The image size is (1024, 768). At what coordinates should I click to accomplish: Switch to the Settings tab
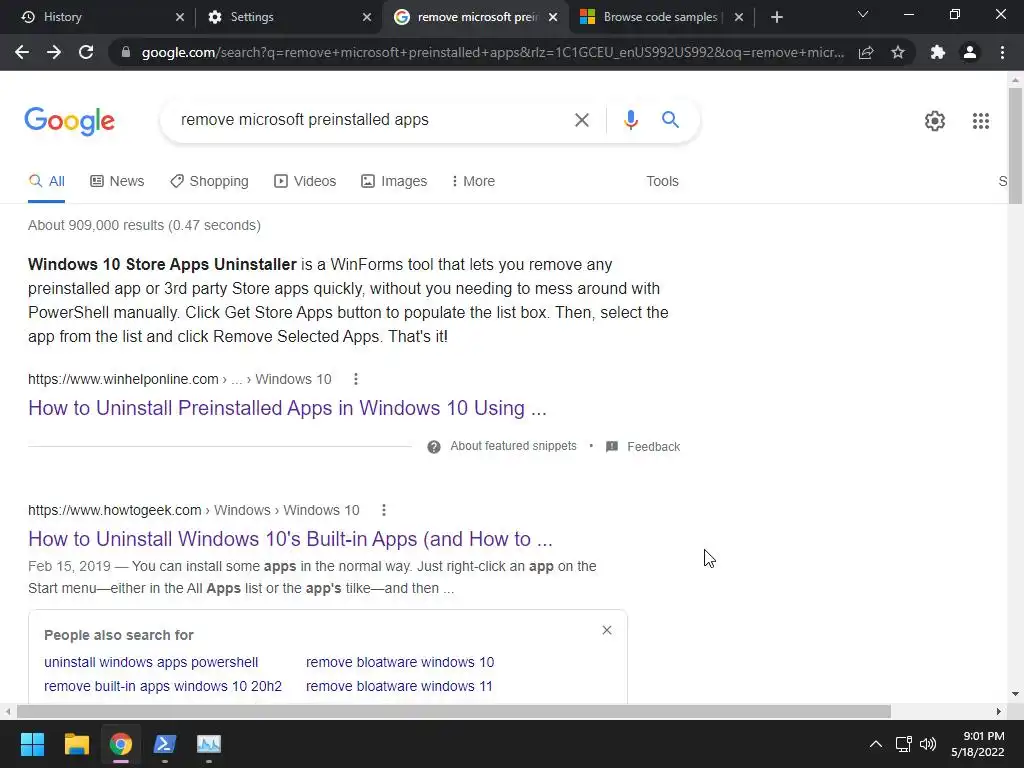(285, 17)
